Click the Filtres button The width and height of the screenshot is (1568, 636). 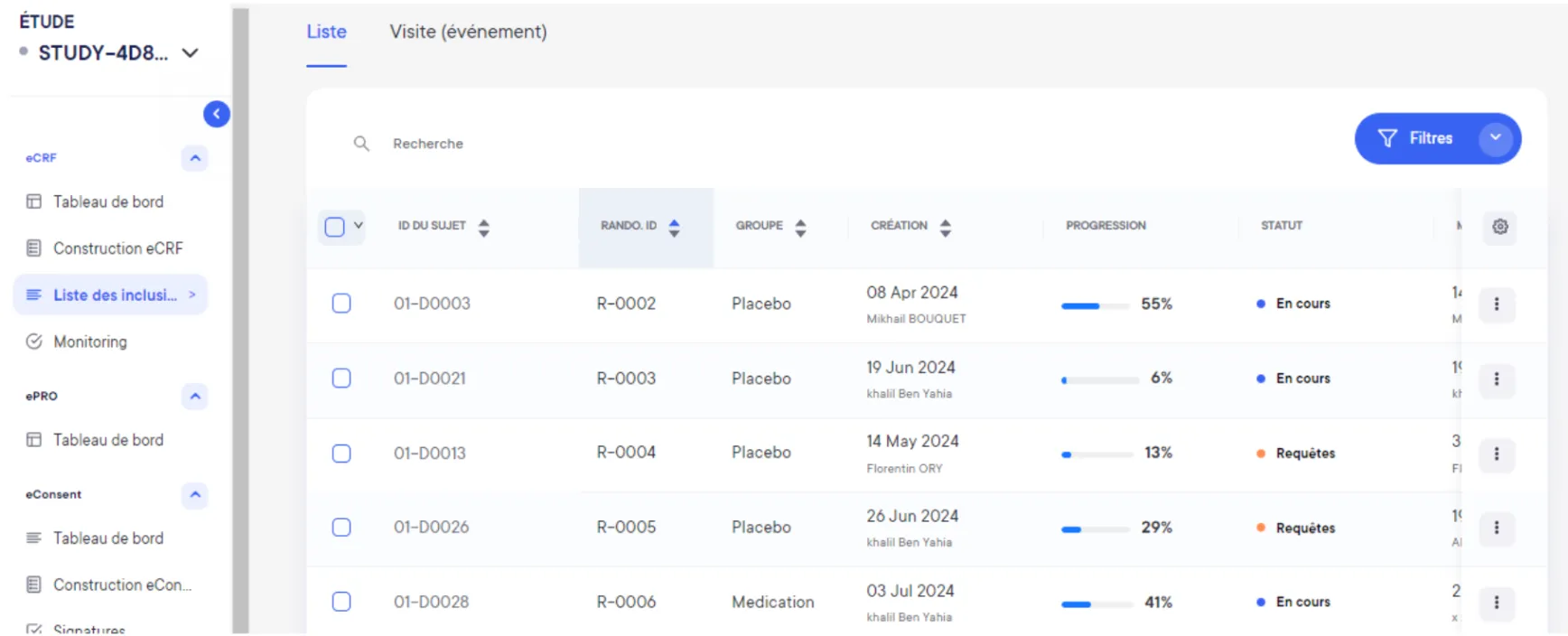click(1437, 138)
